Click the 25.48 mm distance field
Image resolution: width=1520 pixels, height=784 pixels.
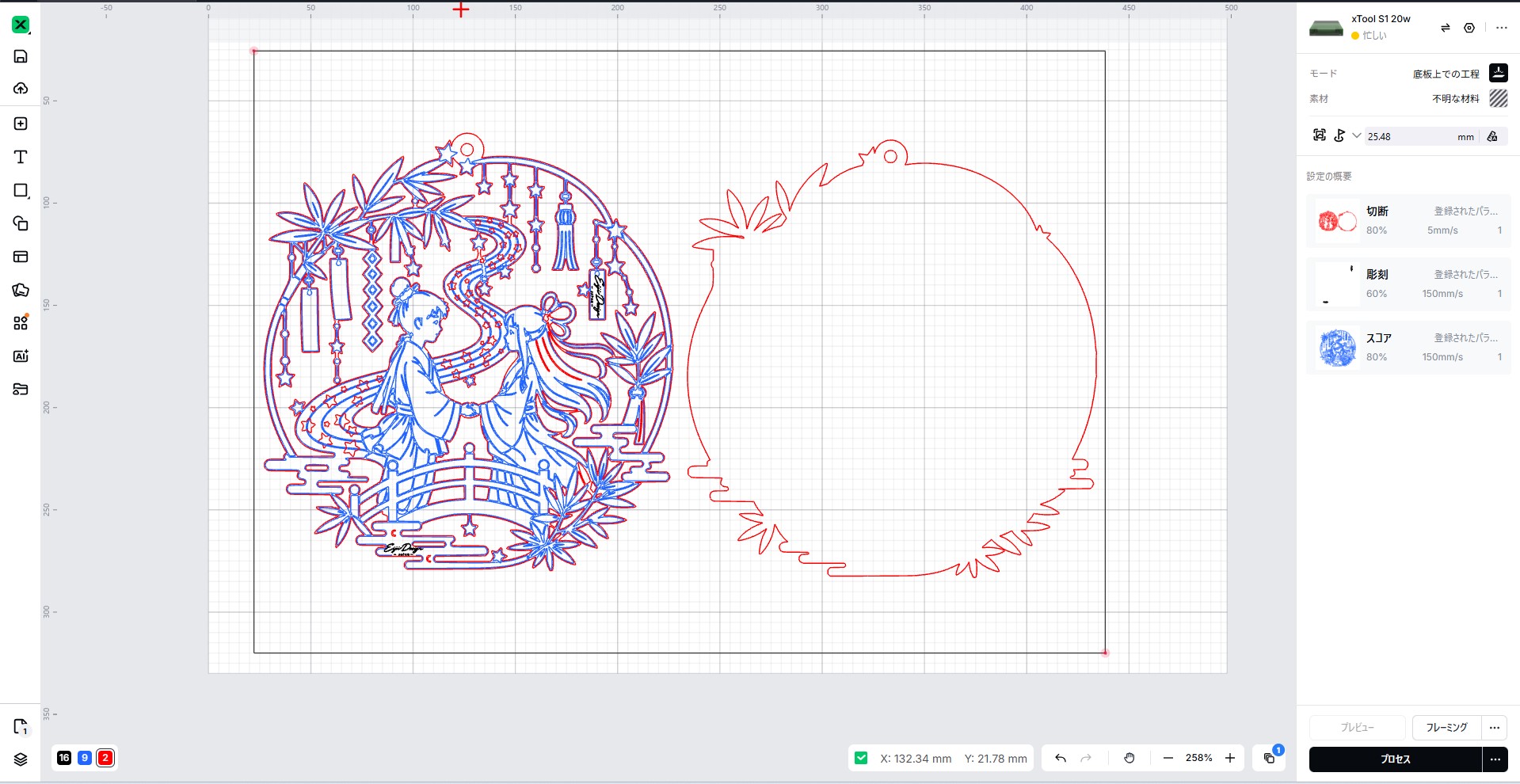[1419, 136]
